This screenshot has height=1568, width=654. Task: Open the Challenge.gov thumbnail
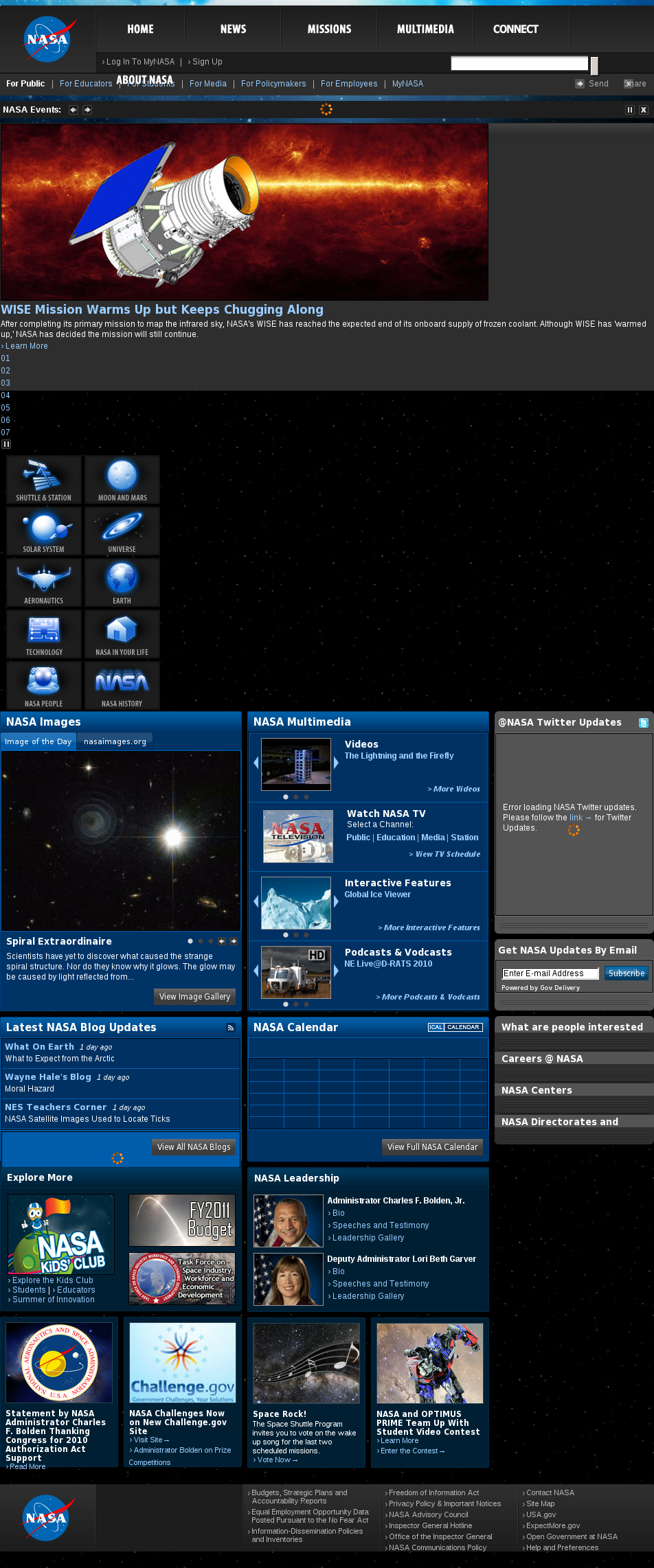point(183,1363)
